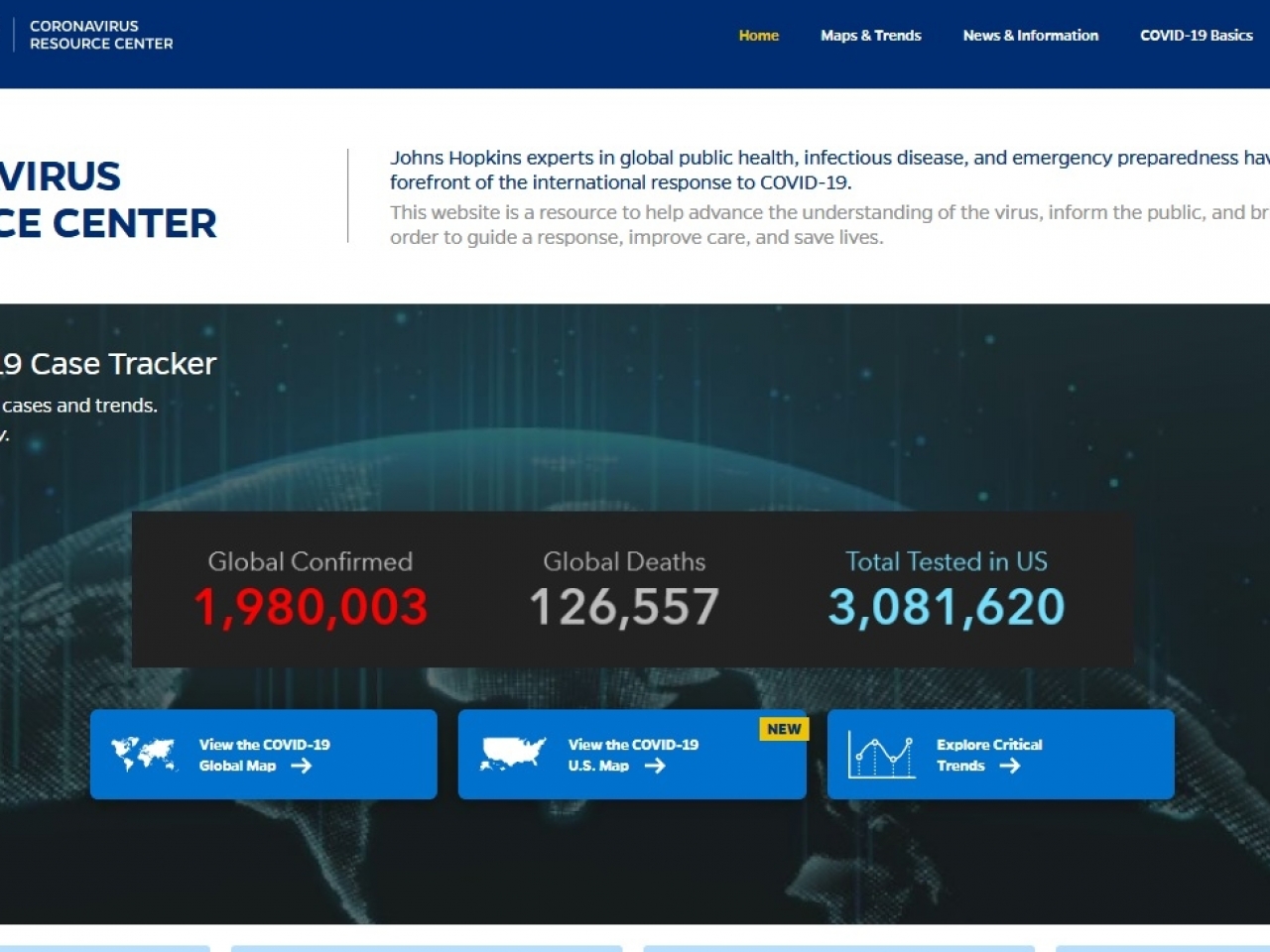Open the Home nav item
Viewport: 1270px width, 952px height.
point(758,36)
